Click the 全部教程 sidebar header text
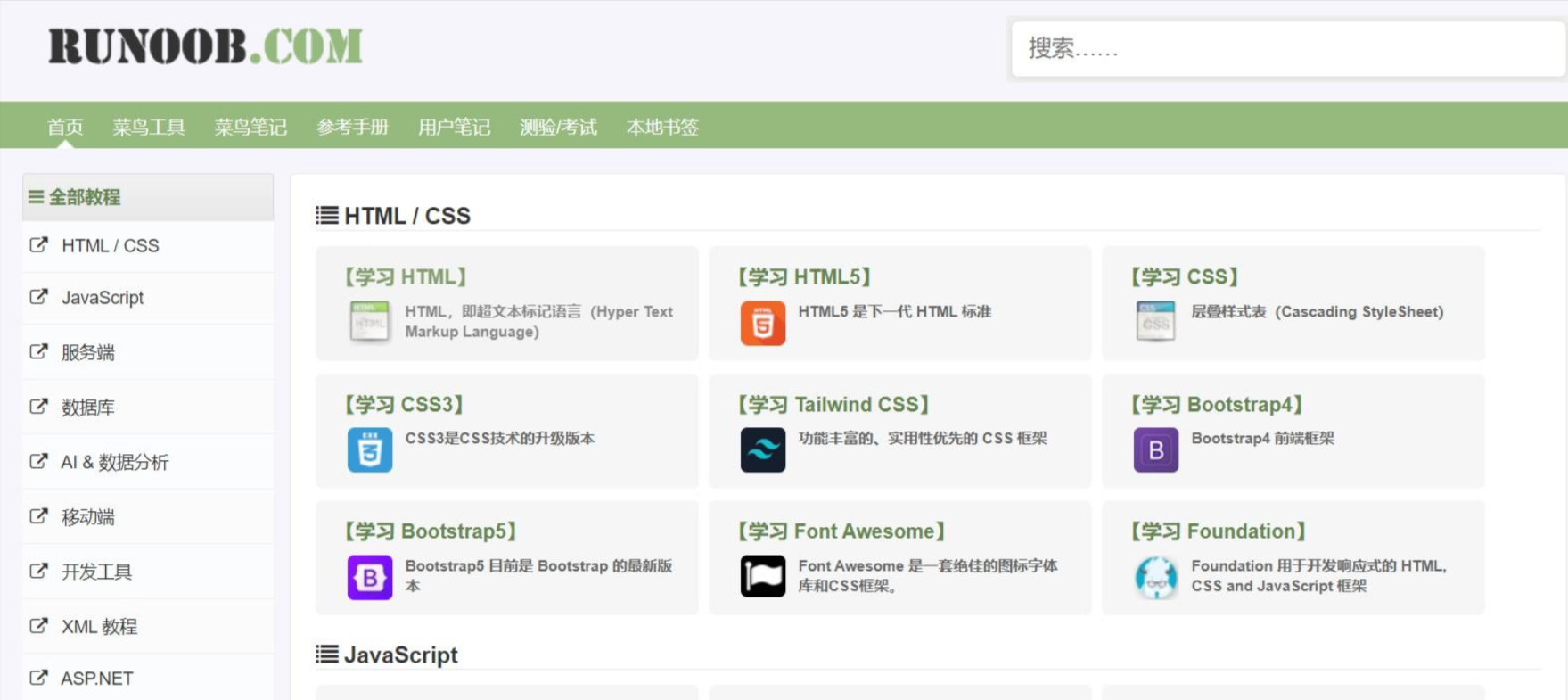This screenshot has width=1568, height=700. (x=85, y=196)
